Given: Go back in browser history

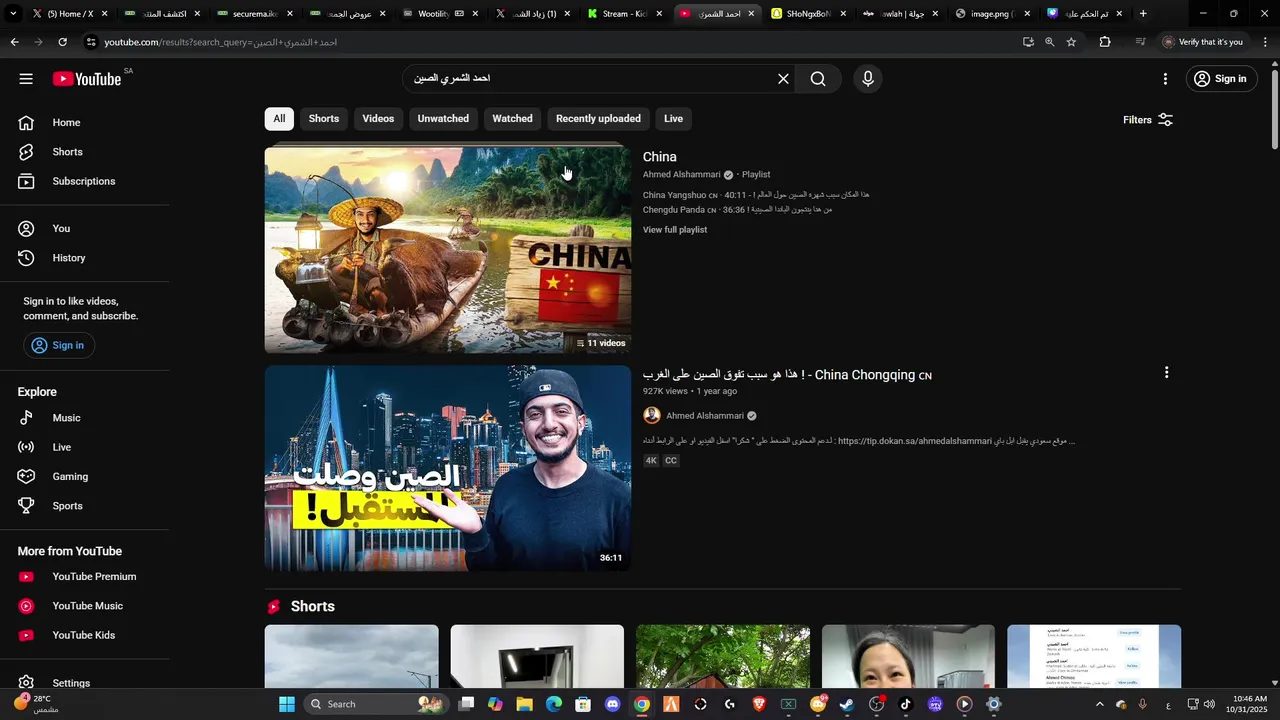Looking at the screenshot, I should click(x=14, y=42).
